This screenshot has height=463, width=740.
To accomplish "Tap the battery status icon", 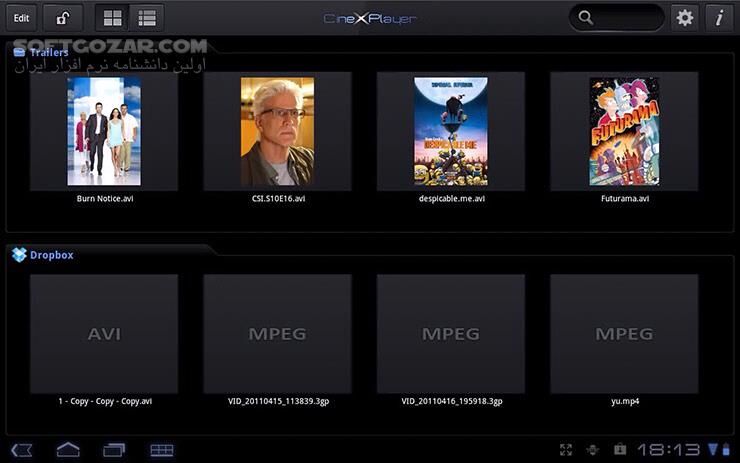I will pos(726,450).
